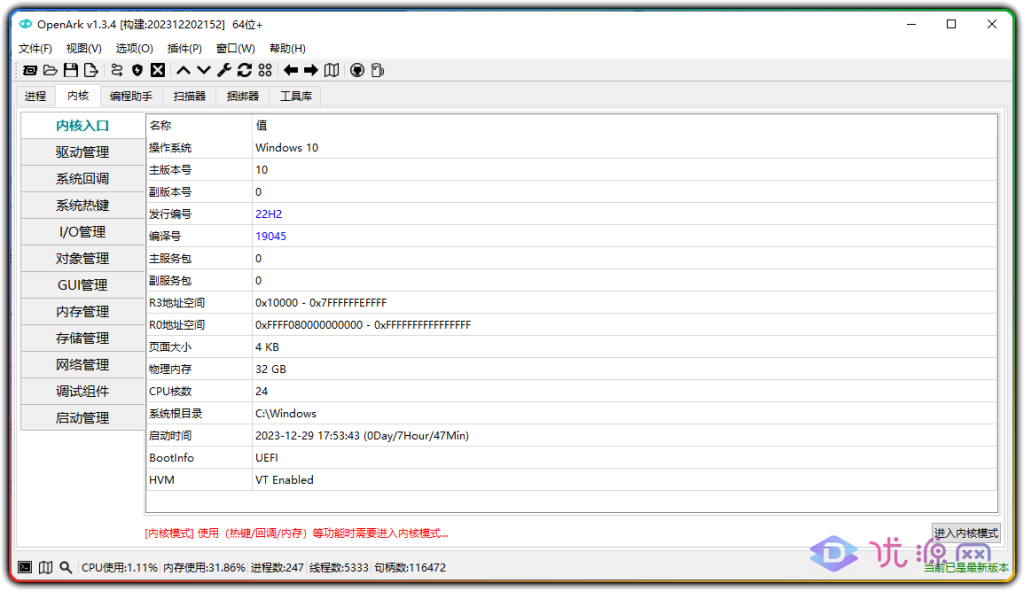
Task: Switch to the 扫描器 tab
Action: [x=189, y=96]
